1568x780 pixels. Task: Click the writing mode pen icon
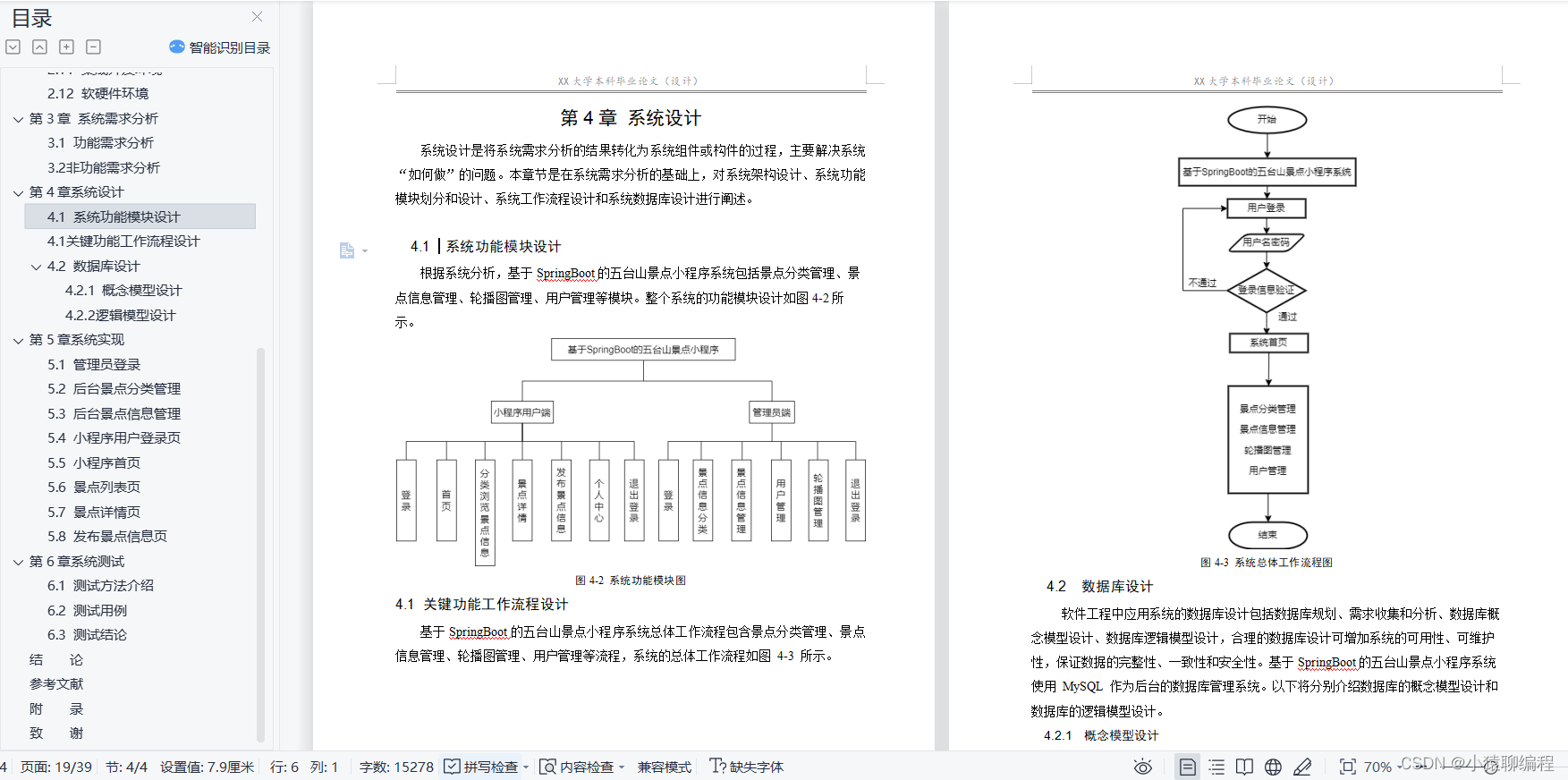tap(1302, 767)
